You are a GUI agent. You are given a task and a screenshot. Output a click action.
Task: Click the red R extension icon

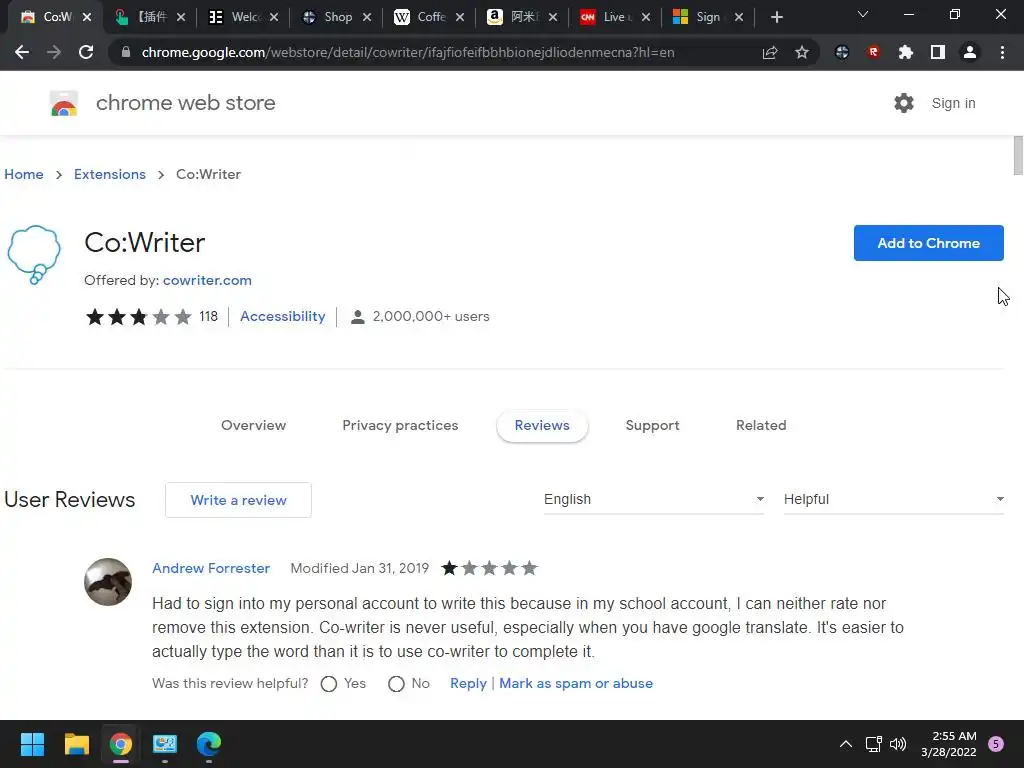click(874, 52)
